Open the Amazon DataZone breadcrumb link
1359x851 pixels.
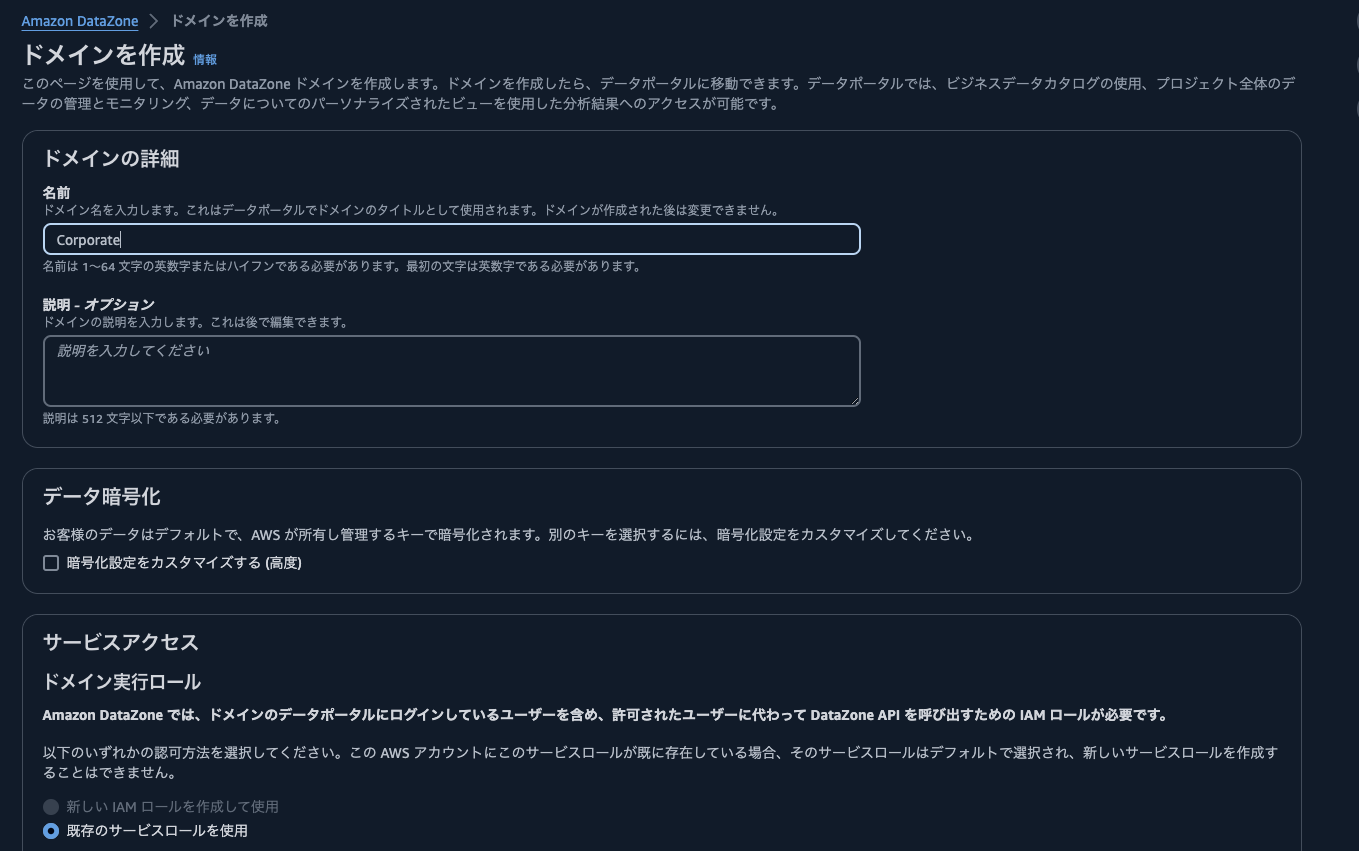pos(79,20)
